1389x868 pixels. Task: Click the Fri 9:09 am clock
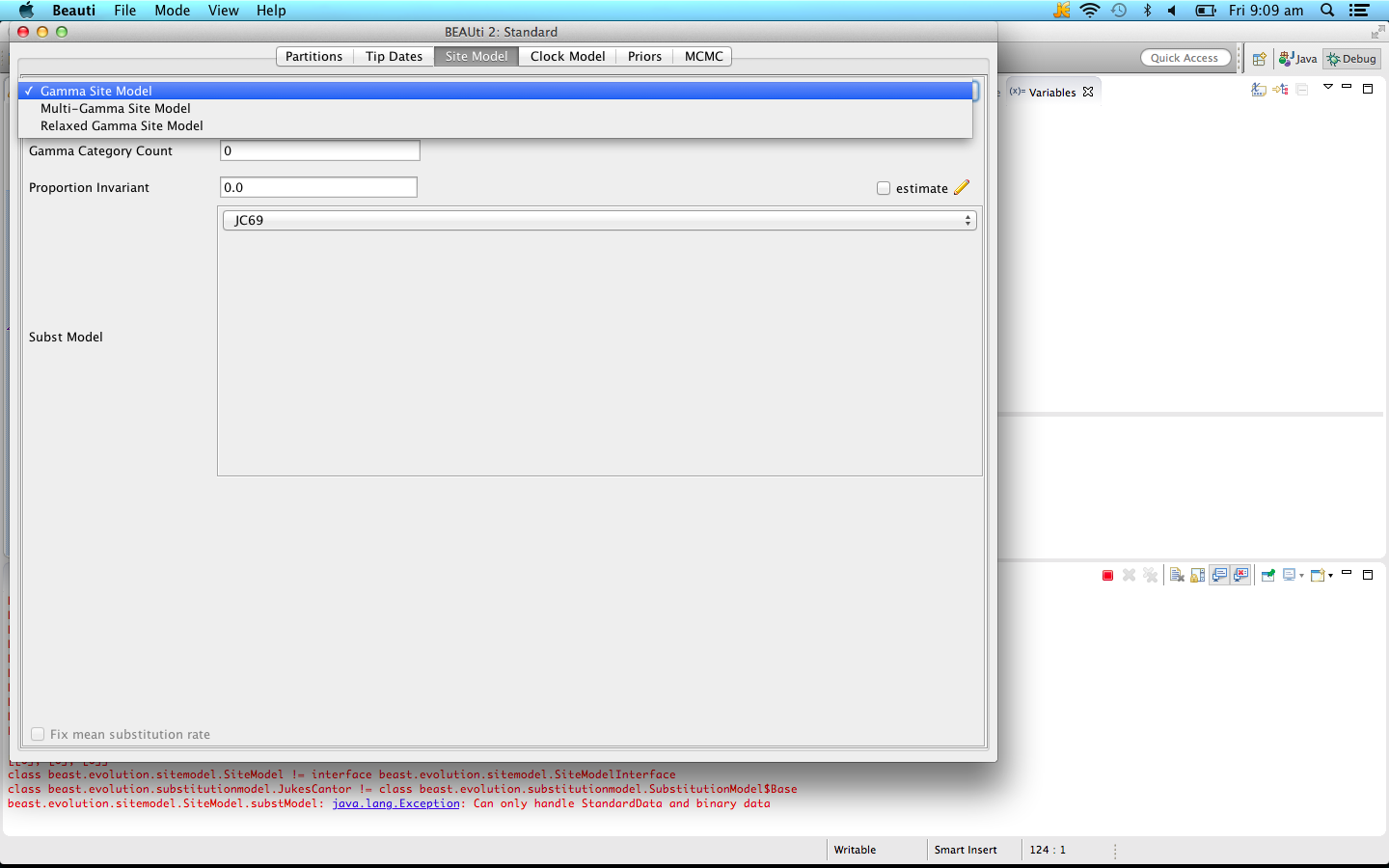(1266, 11)
